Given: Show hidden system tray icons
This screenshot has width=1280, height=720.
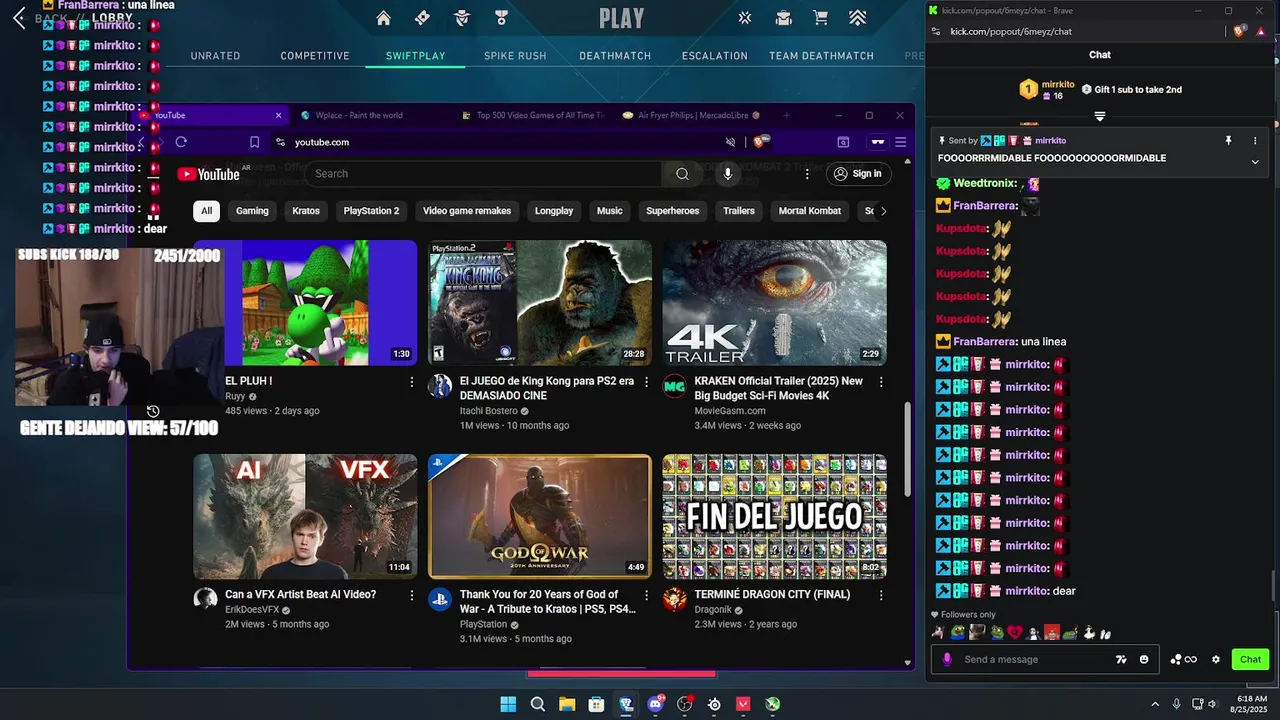Looking at the screenshot, I should click(1155, 704).
